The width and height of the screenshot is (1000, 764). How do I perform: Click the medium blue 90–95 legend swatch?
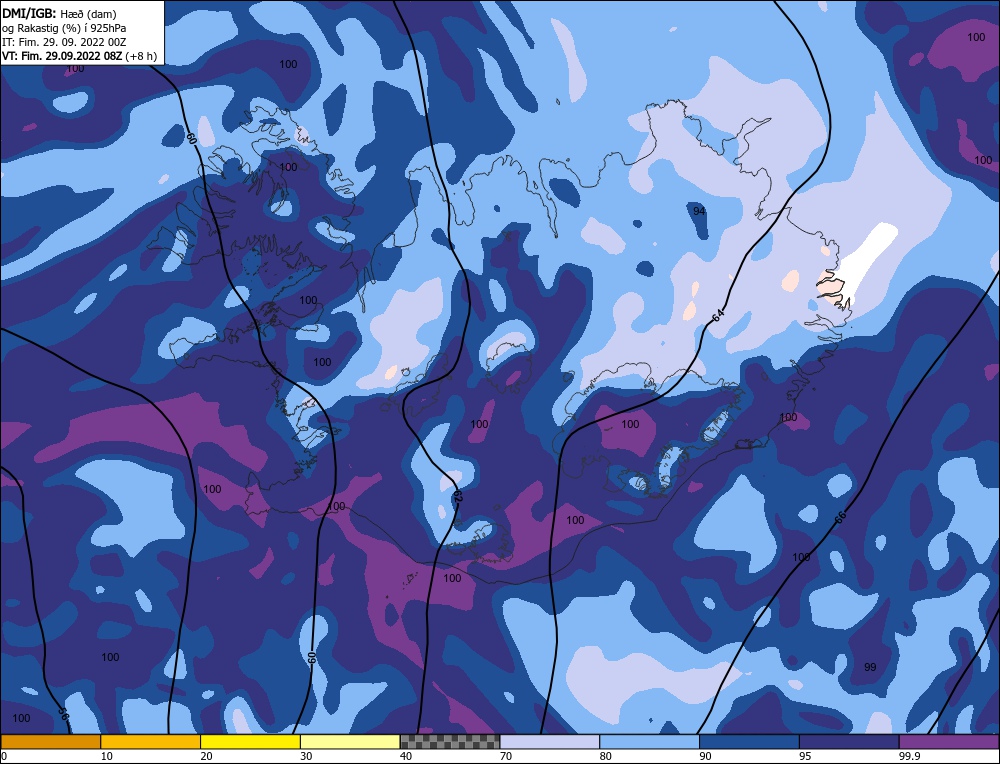(x=749, y=741)
